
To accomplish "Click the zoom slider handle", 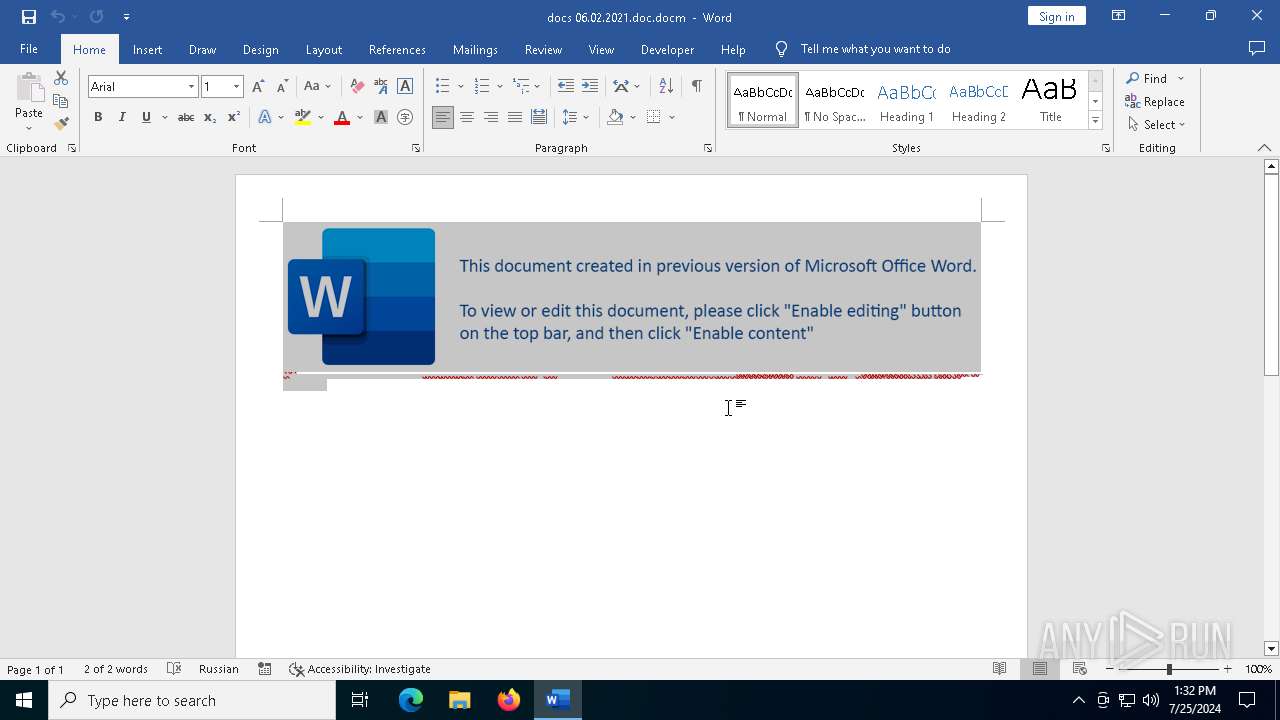I will pos(1169,669).
